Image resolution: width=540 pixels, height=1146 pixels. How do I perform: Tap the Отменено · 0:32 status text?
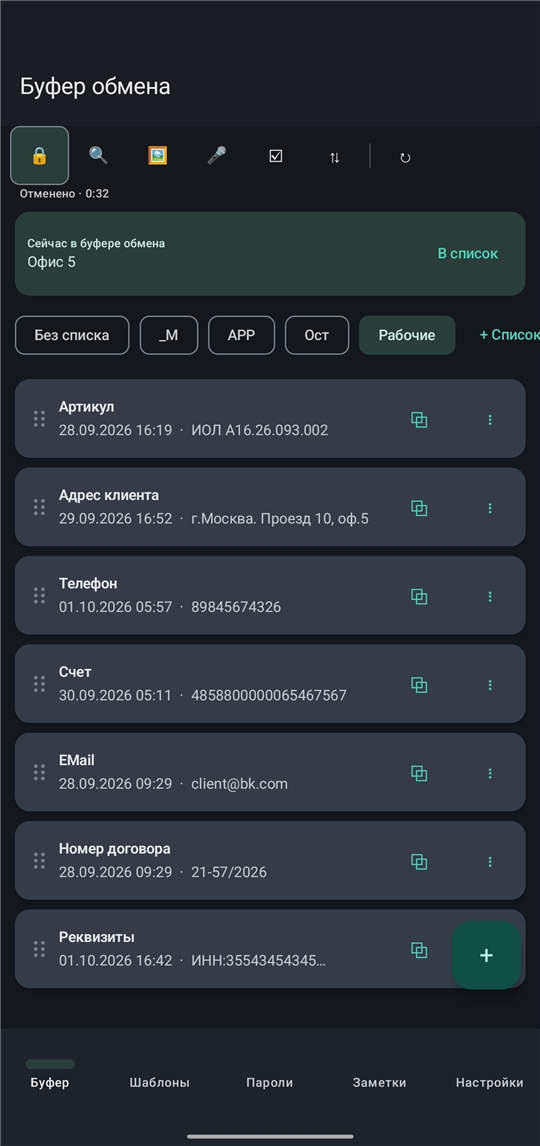point(64,194)
